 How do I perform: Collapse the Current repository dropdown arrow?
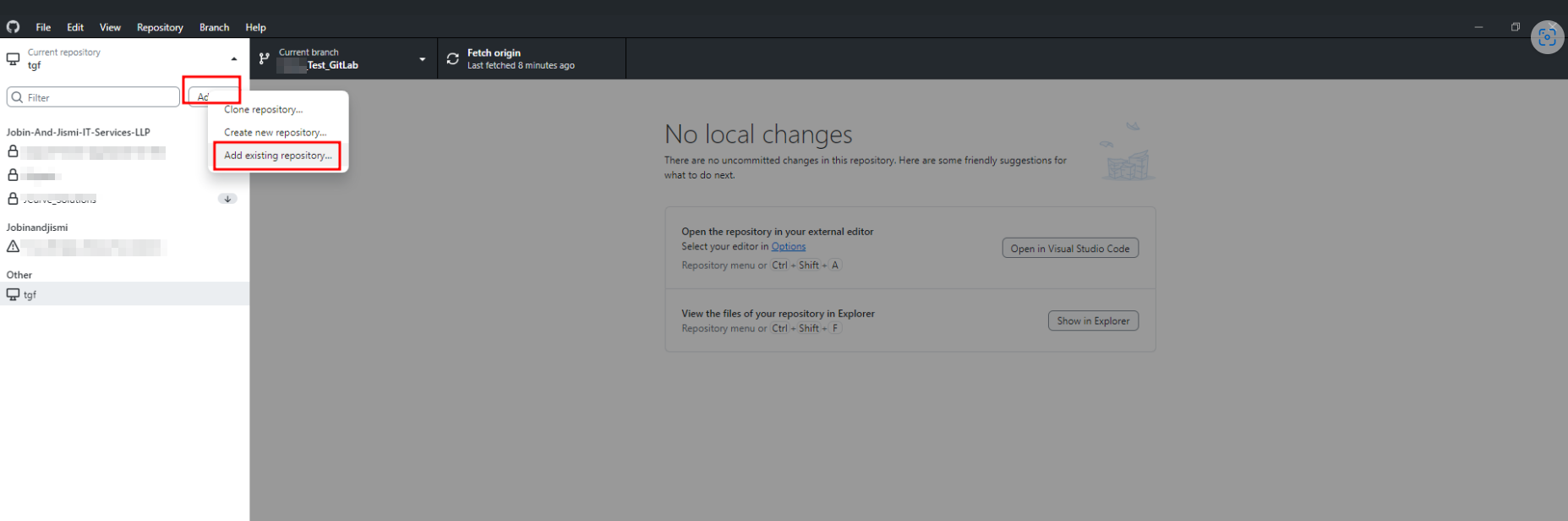pos(234,59)
